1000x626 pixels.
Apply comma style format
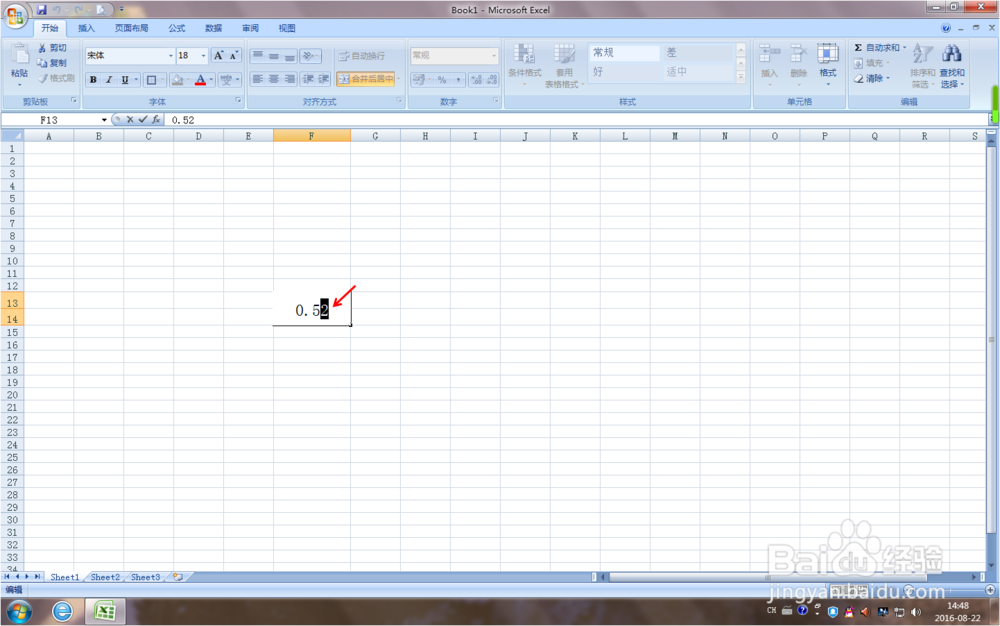pos(458,80)
